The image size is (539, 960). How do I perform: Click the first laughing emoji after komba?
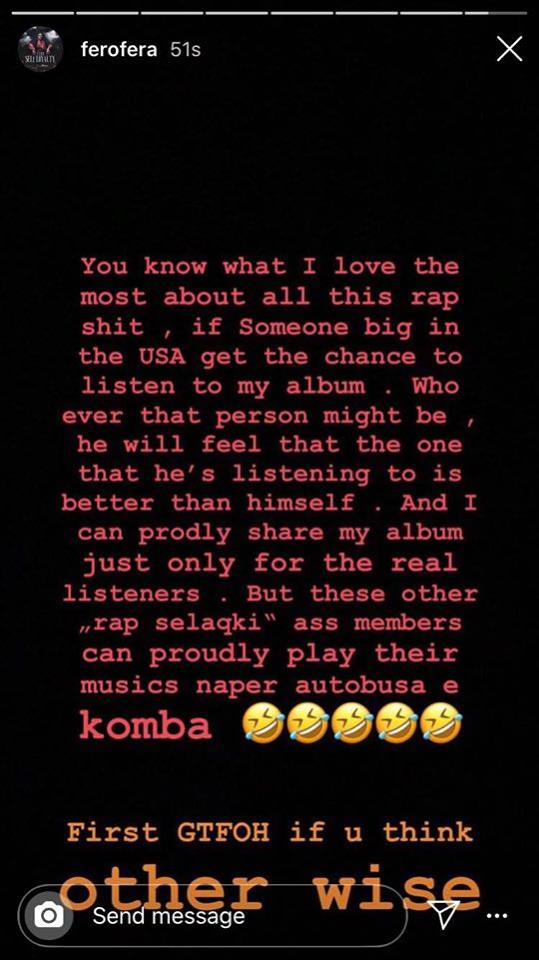[x=262, y=727]
